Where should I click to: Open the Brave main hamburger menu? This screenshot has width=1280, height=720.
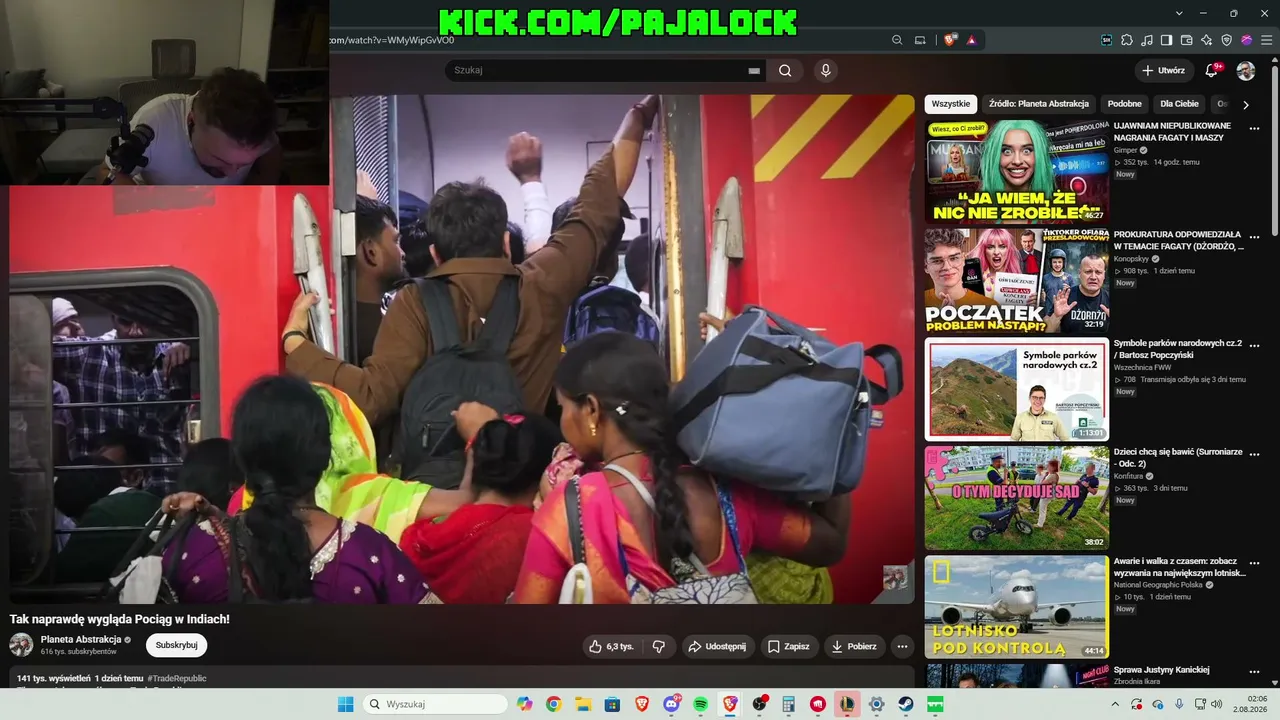pyautogui.click(x=1267, y=40)
